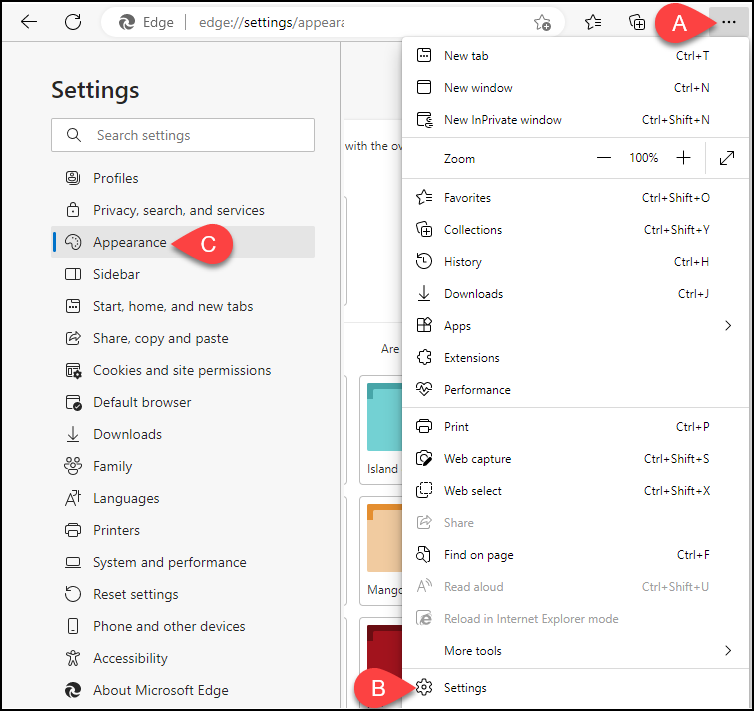Click the Search settings field
The width and height of the screenshot is (754, 711).
[183, 135]
